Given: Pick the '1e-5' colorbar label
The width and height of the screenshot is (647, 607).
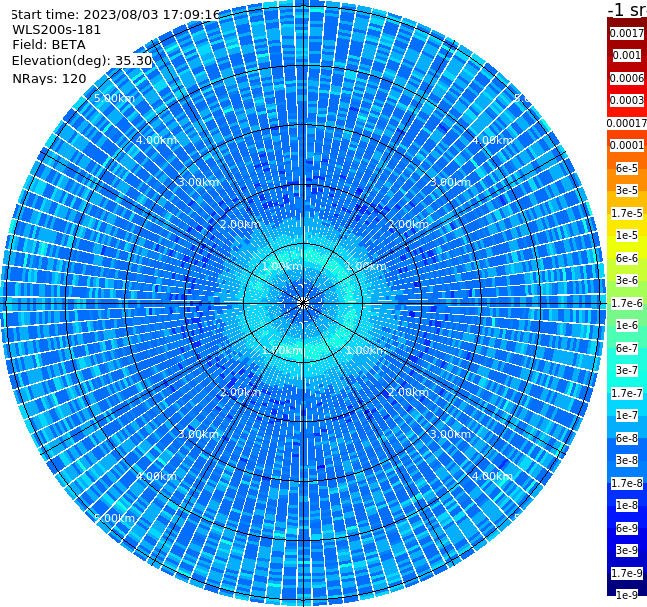Looking at the screenshot, I should coord(627,235).
